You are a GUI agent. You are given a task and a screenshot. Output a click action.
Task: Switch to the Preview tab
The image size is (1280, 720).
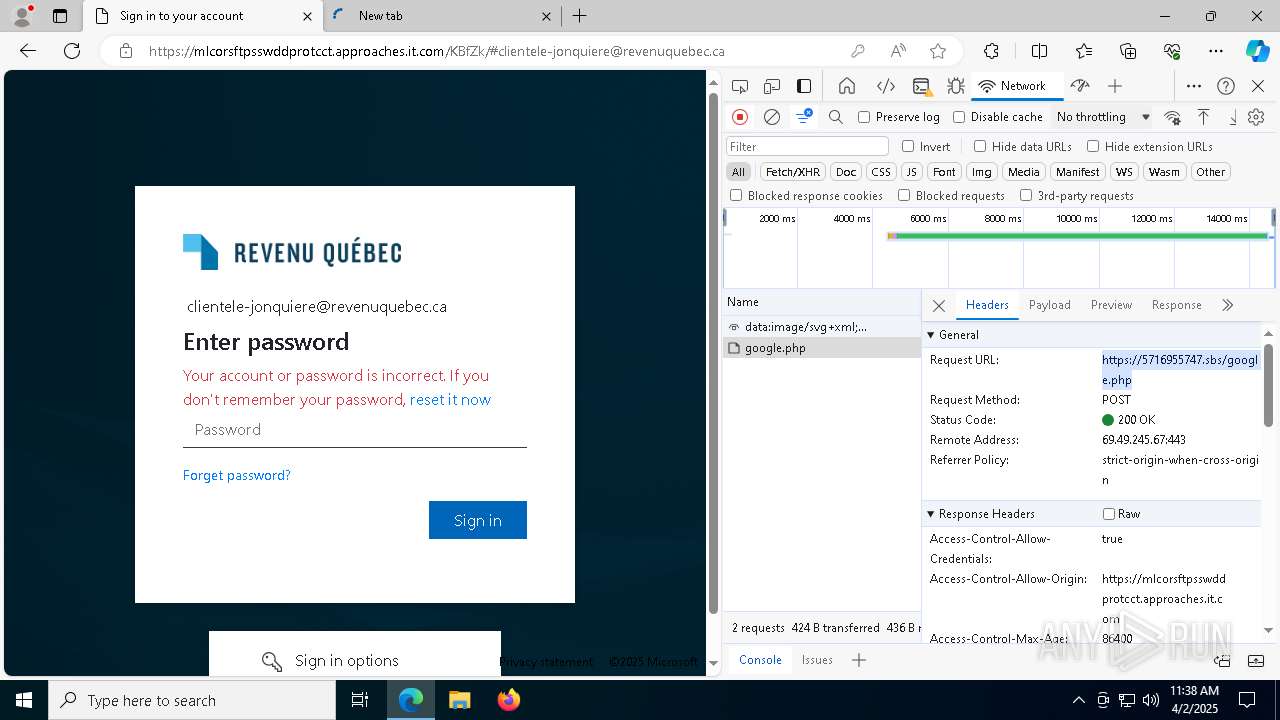(1111, 305)
